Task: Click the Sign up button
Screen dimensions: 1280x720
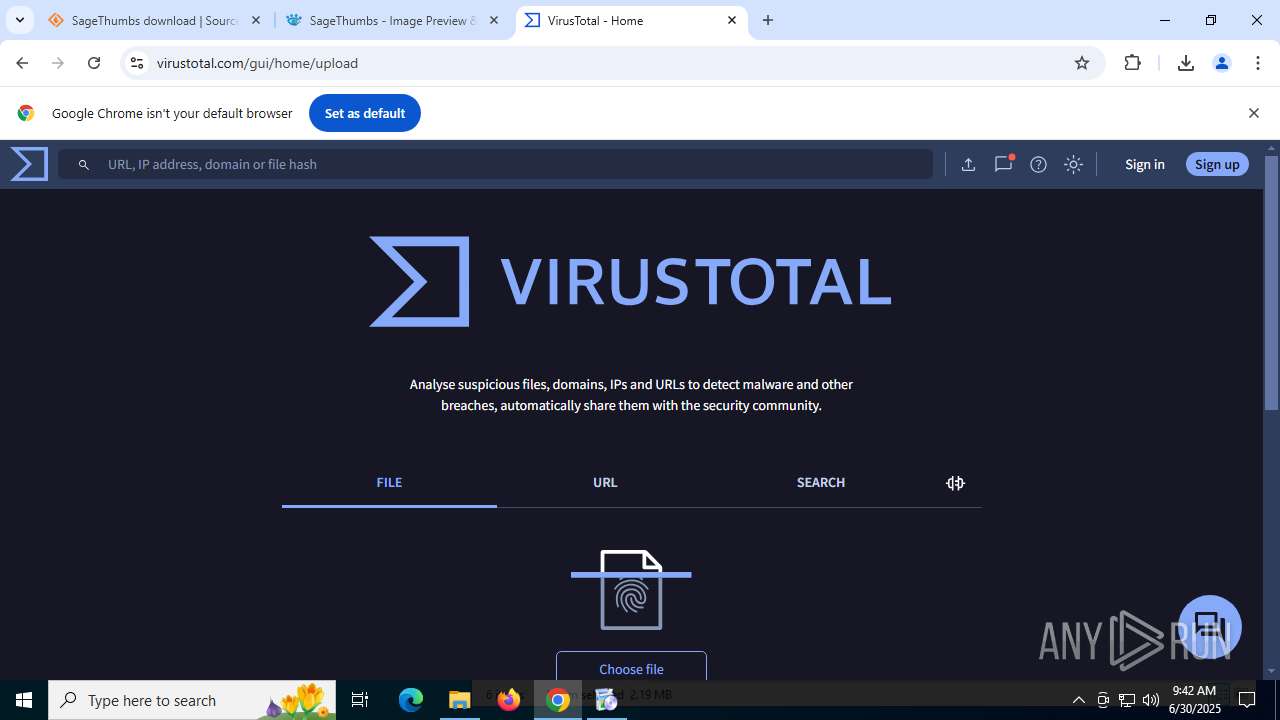Action: (1217, 165)
